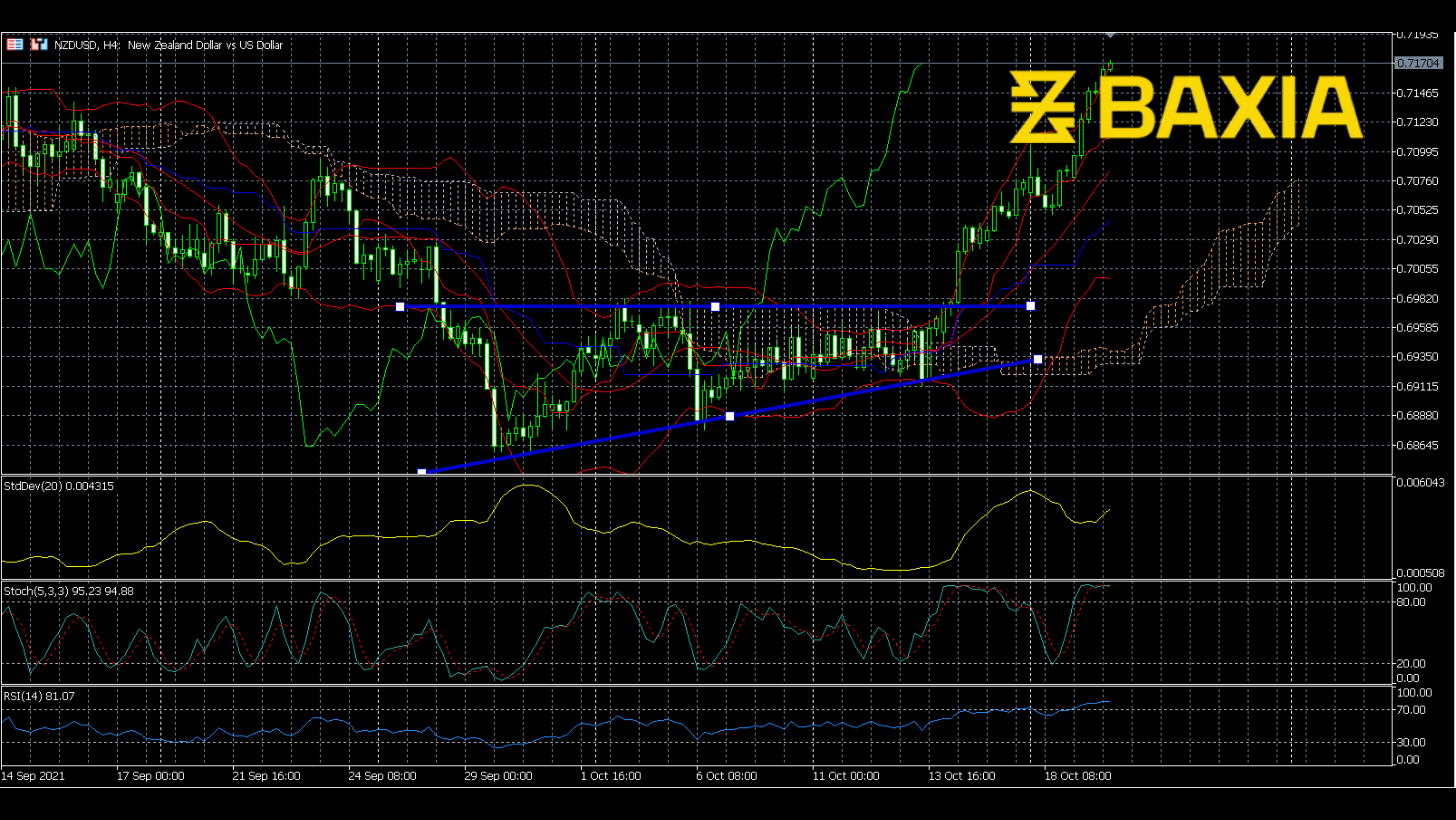Click the 'RSI(14) 81.07' indicator label

pos(39,696)
